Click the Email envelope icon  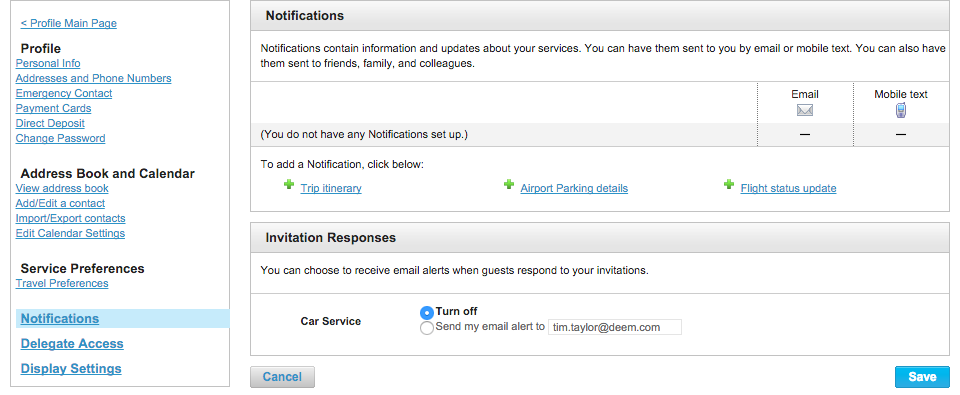(x=804, y=110)
